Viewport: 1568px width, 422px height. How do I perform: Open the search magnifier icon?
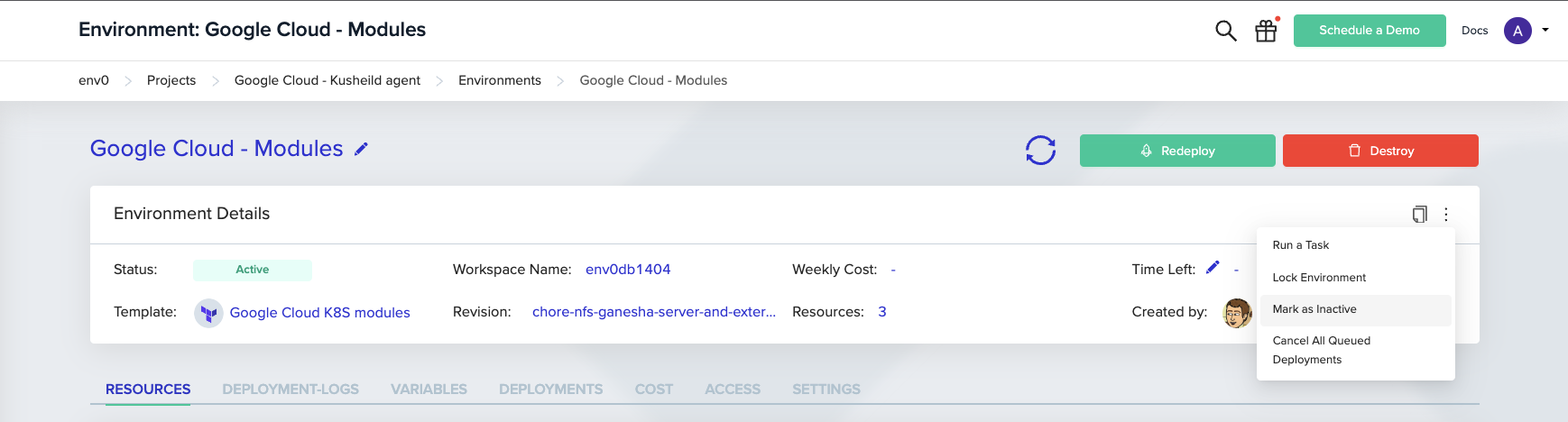point(1225,31)
